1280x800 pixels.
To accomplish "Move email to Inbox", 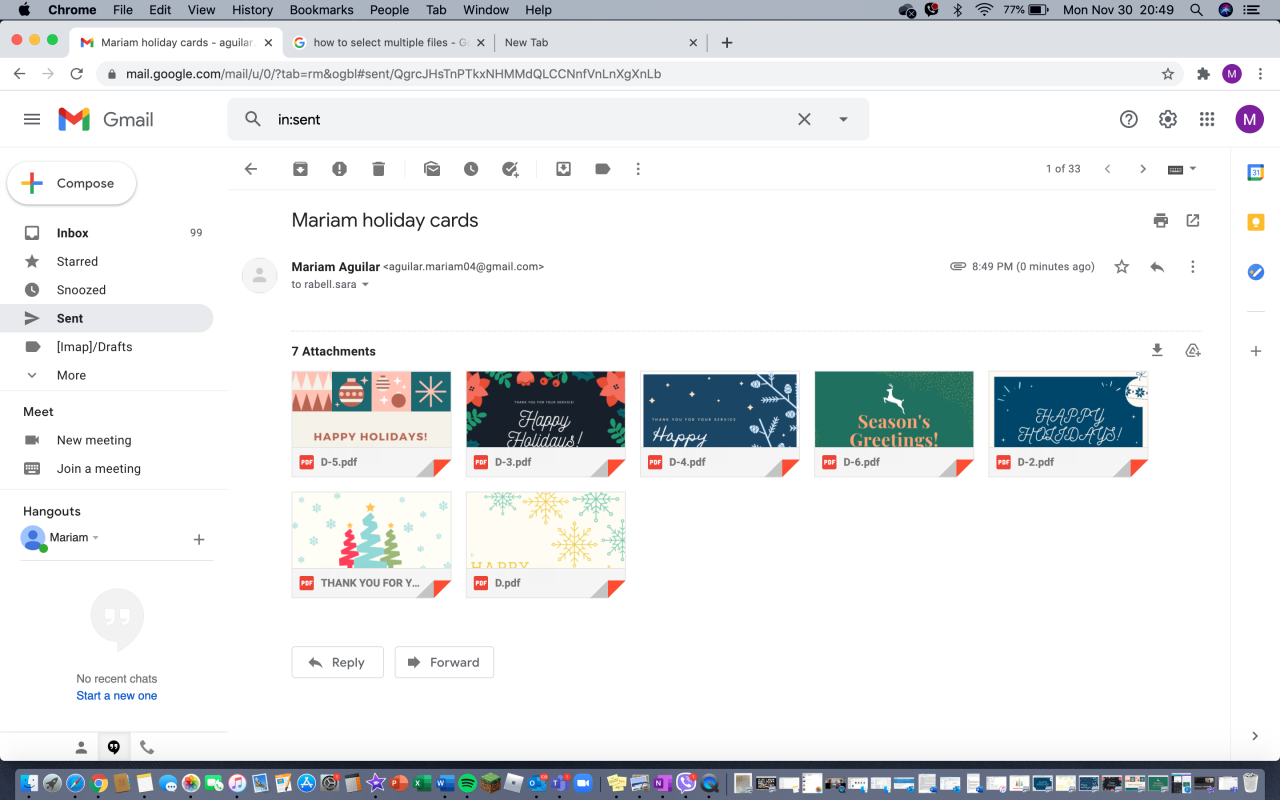I will point(564,169).
